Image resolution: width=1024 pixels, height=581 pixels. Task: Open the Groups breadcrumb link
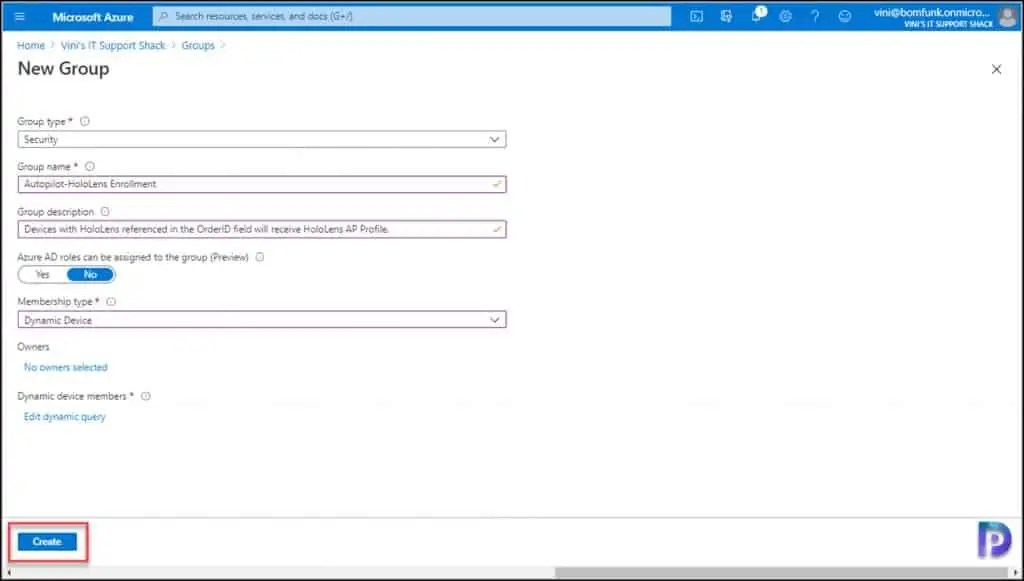coord(197,45)
